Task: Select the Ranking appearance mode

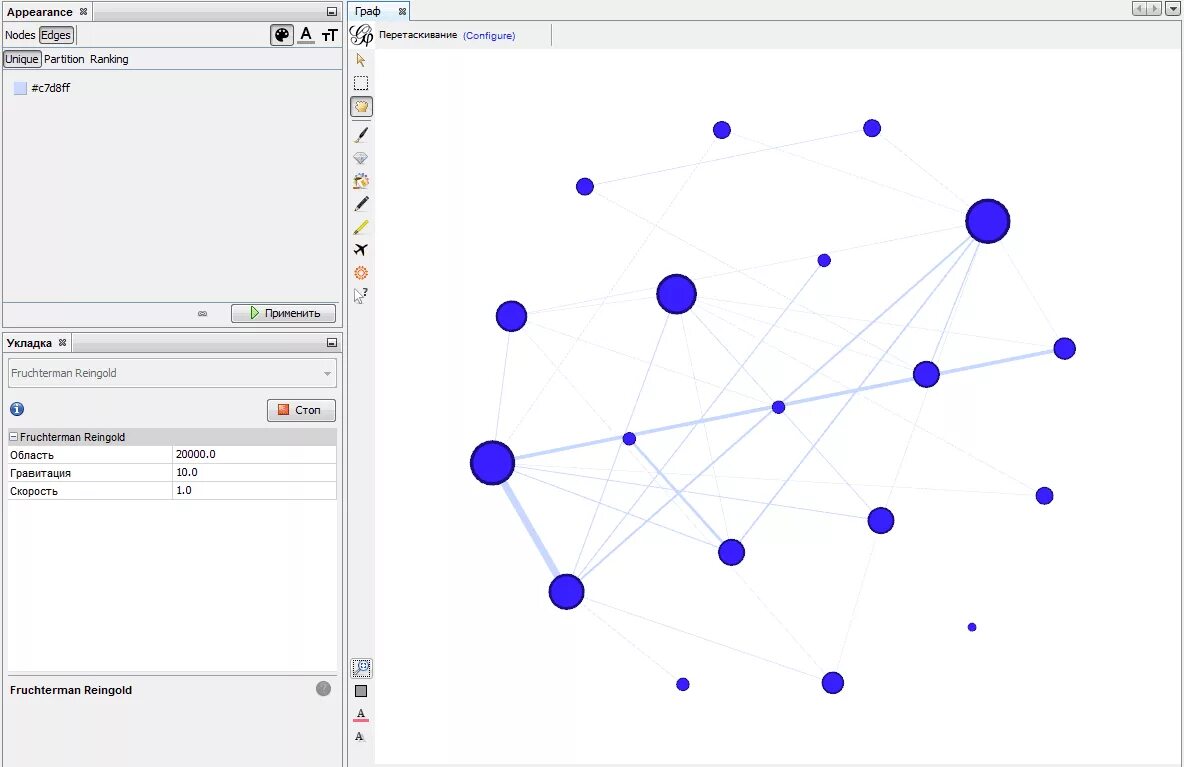Action: [x=109, y=59]
